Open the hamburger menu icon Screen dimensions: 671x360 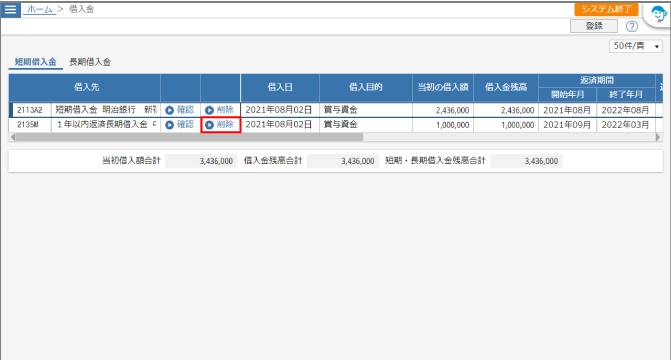point(10,9)
